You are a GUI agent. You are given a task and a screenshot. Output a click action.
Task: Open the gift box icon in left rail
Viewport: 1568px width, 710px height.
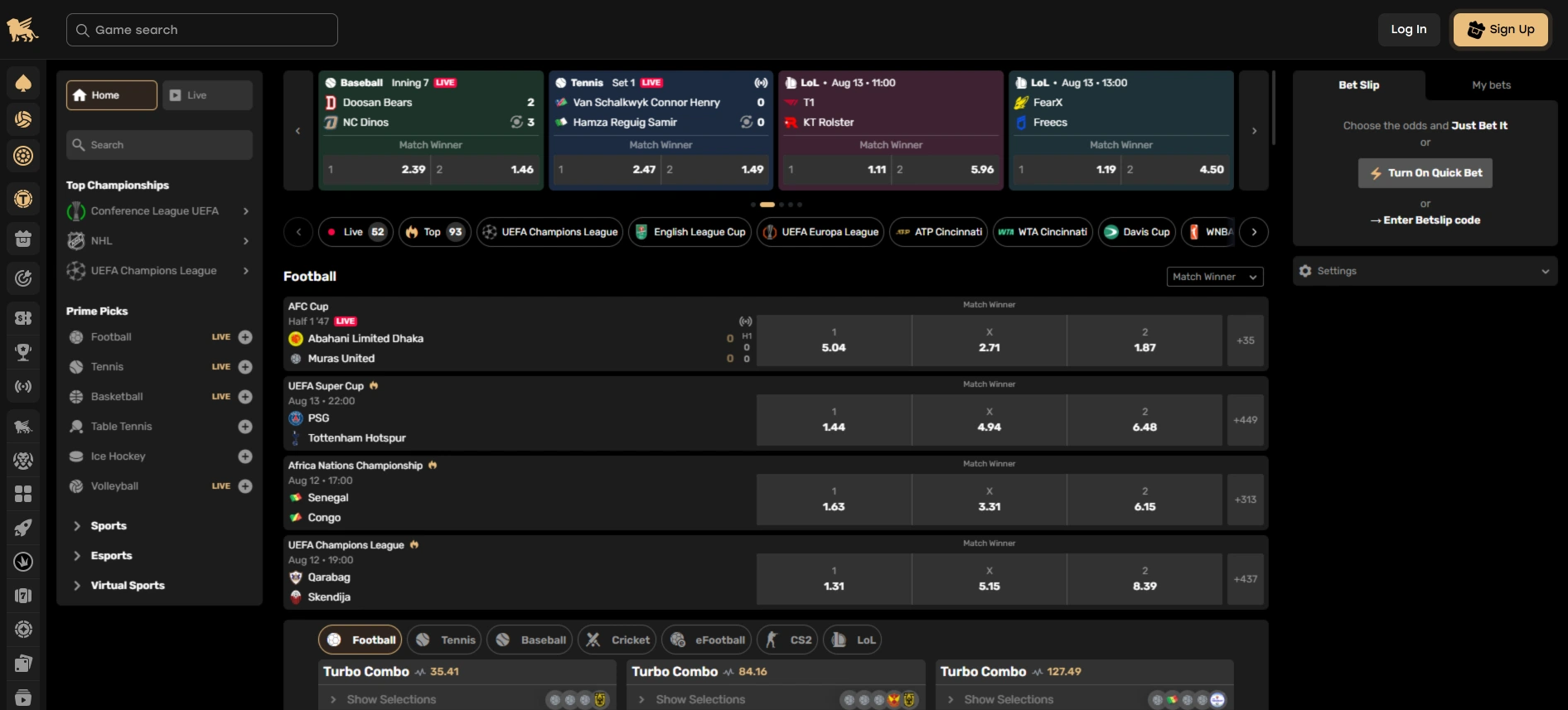click(23, 239)
